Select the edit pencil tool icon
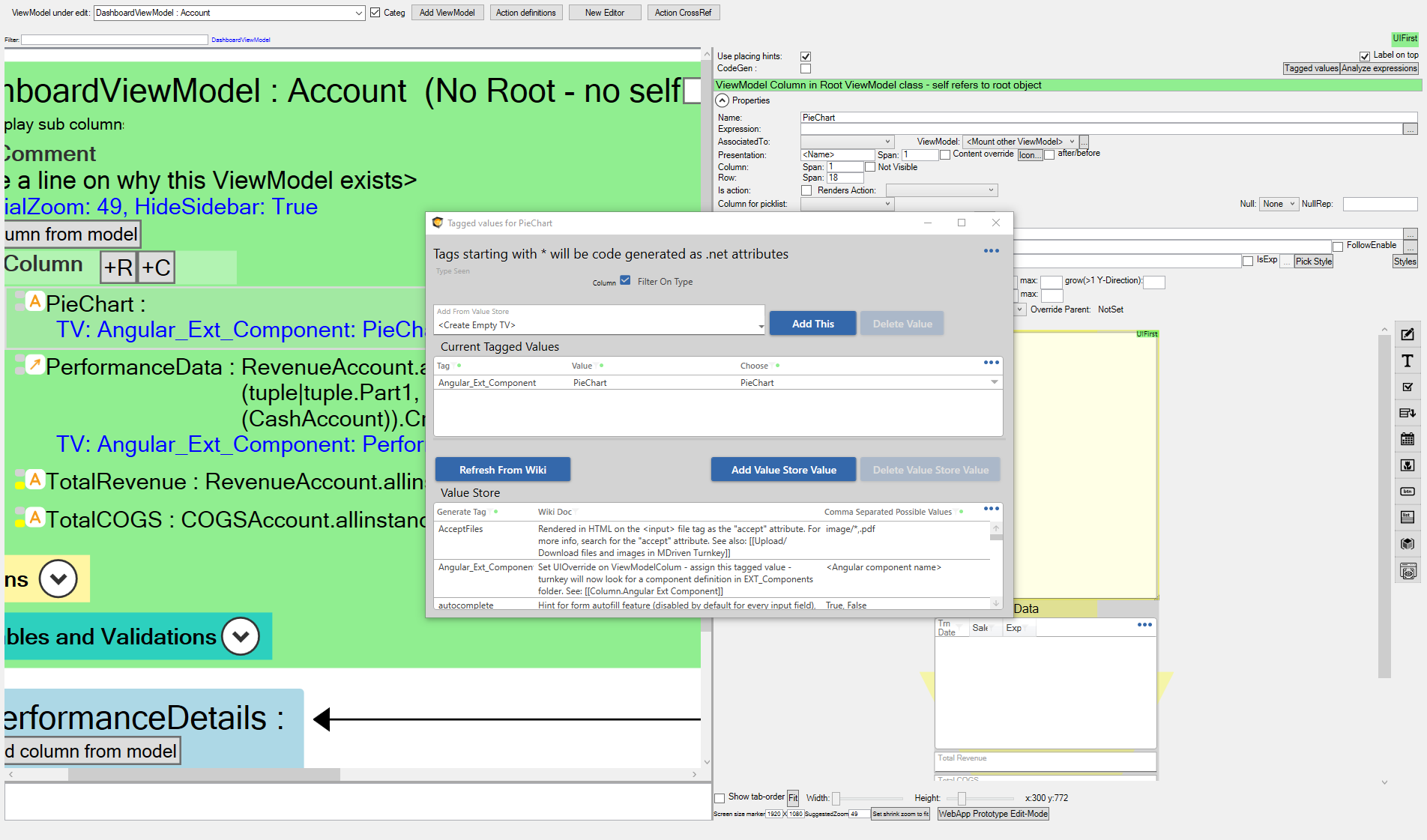The width and height of the screenshot is (1427, 840). click(x=1408, y=335)
